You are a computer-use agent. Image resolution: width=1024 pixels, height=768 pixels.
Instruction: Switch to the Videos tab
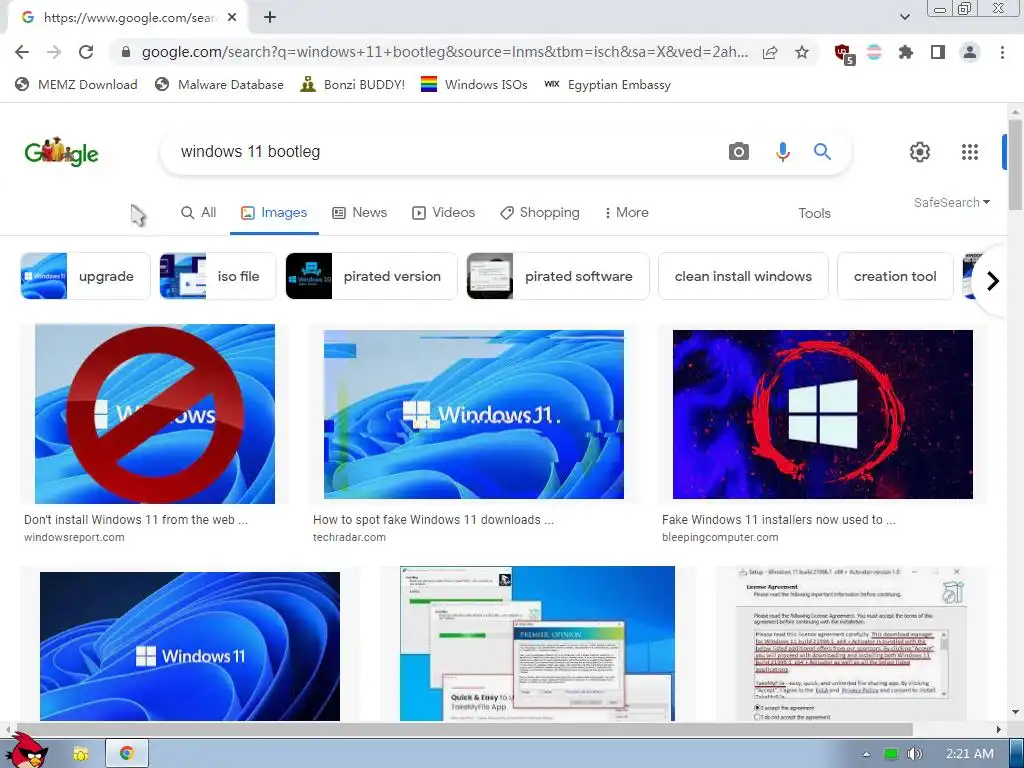[x=443, y=213]
